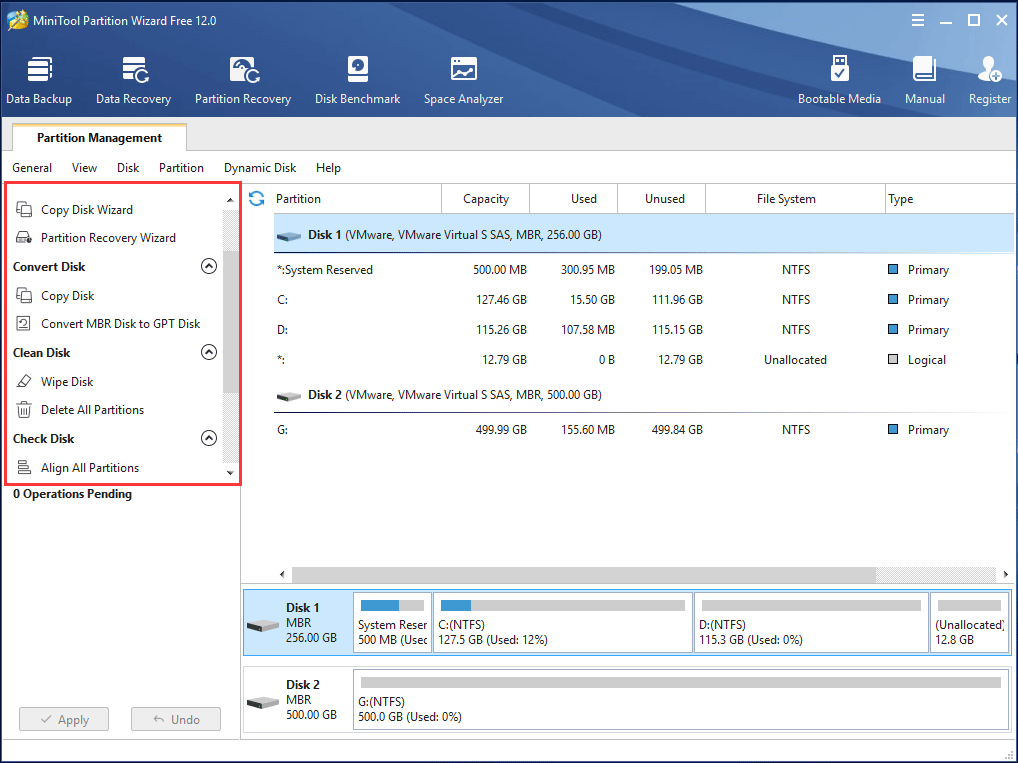Collapse the Clean Disk section
Viewport: 1018px width, 763px height.
coord(208,352)
